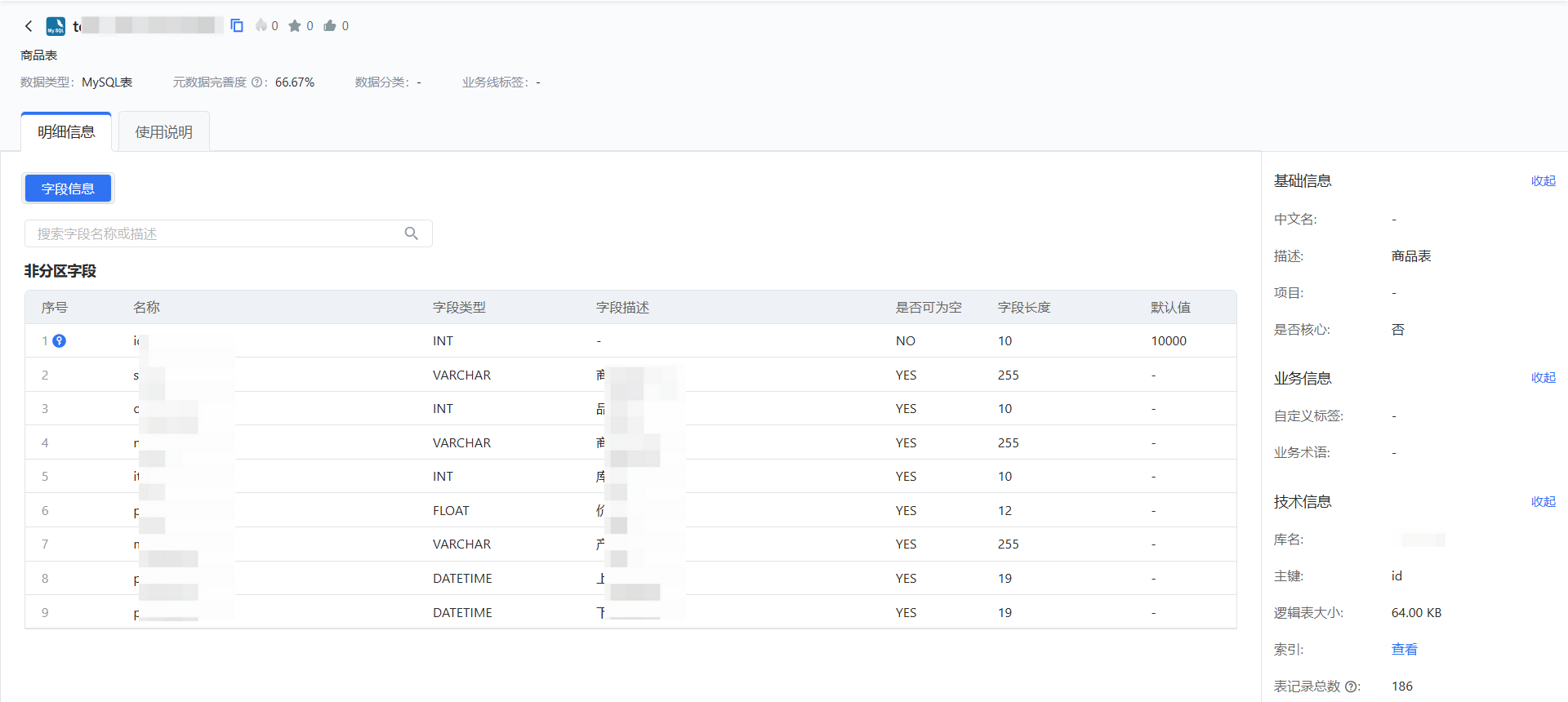Click the 字段类型 column header
Viewport: 1568px width, 702px height.
click(459, 308)
